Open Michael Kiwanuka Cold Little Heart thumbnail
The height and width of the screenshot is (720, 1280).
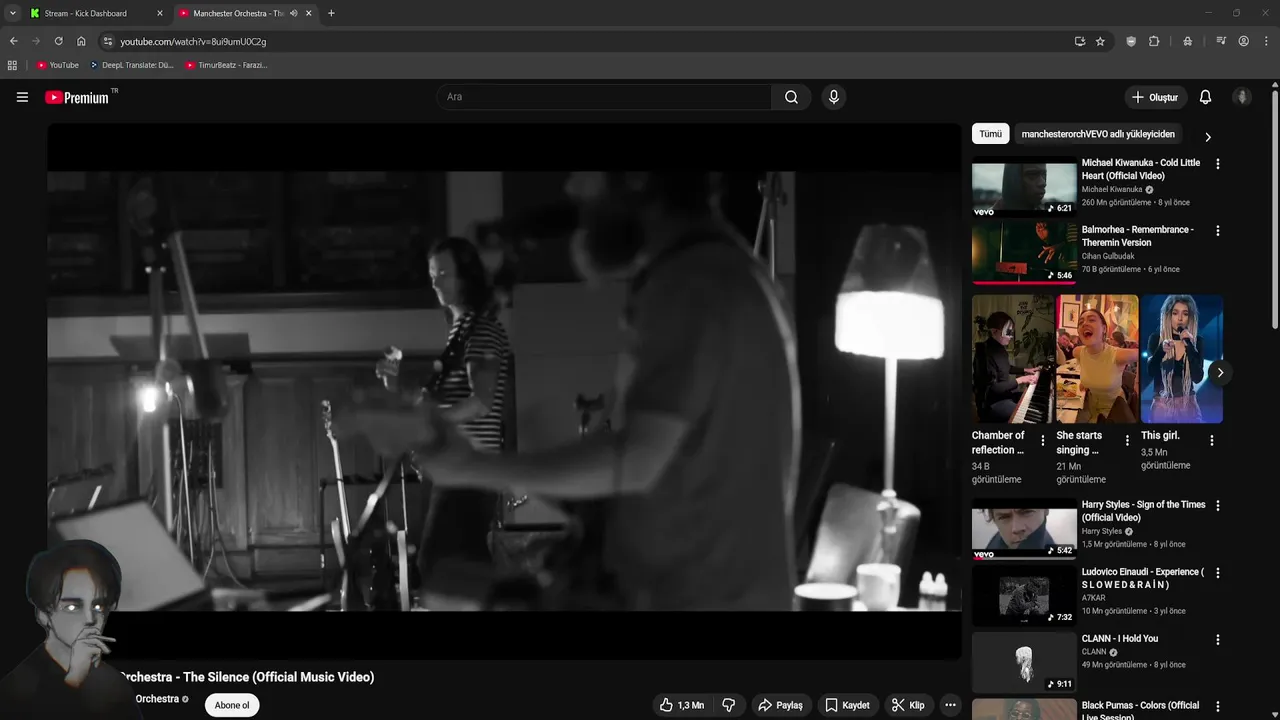pos(1024,187)
